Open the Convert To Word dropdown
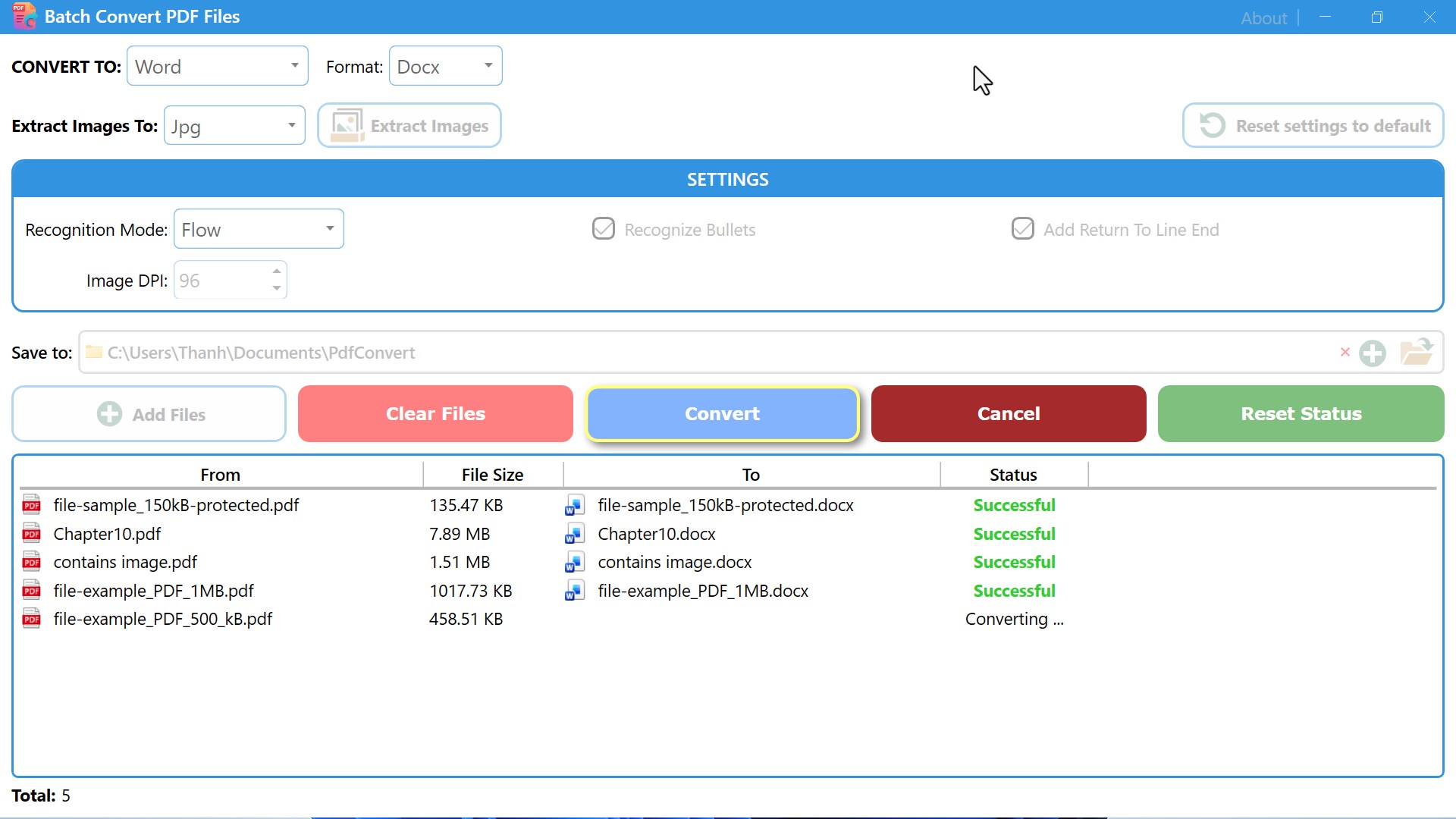 (x=217, y=66)
